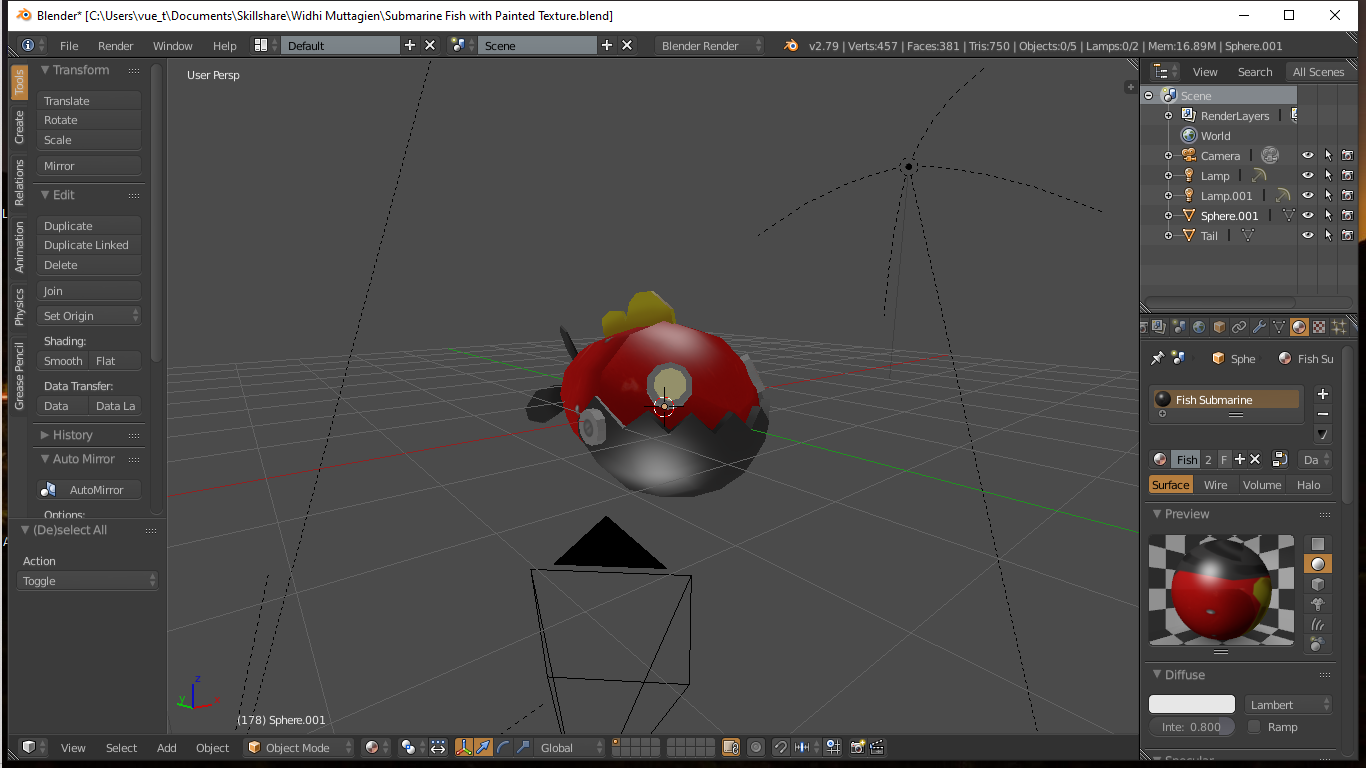Toggle layers lock to scene icon
Screen dimensions: 1366x768
pos(730,747)
